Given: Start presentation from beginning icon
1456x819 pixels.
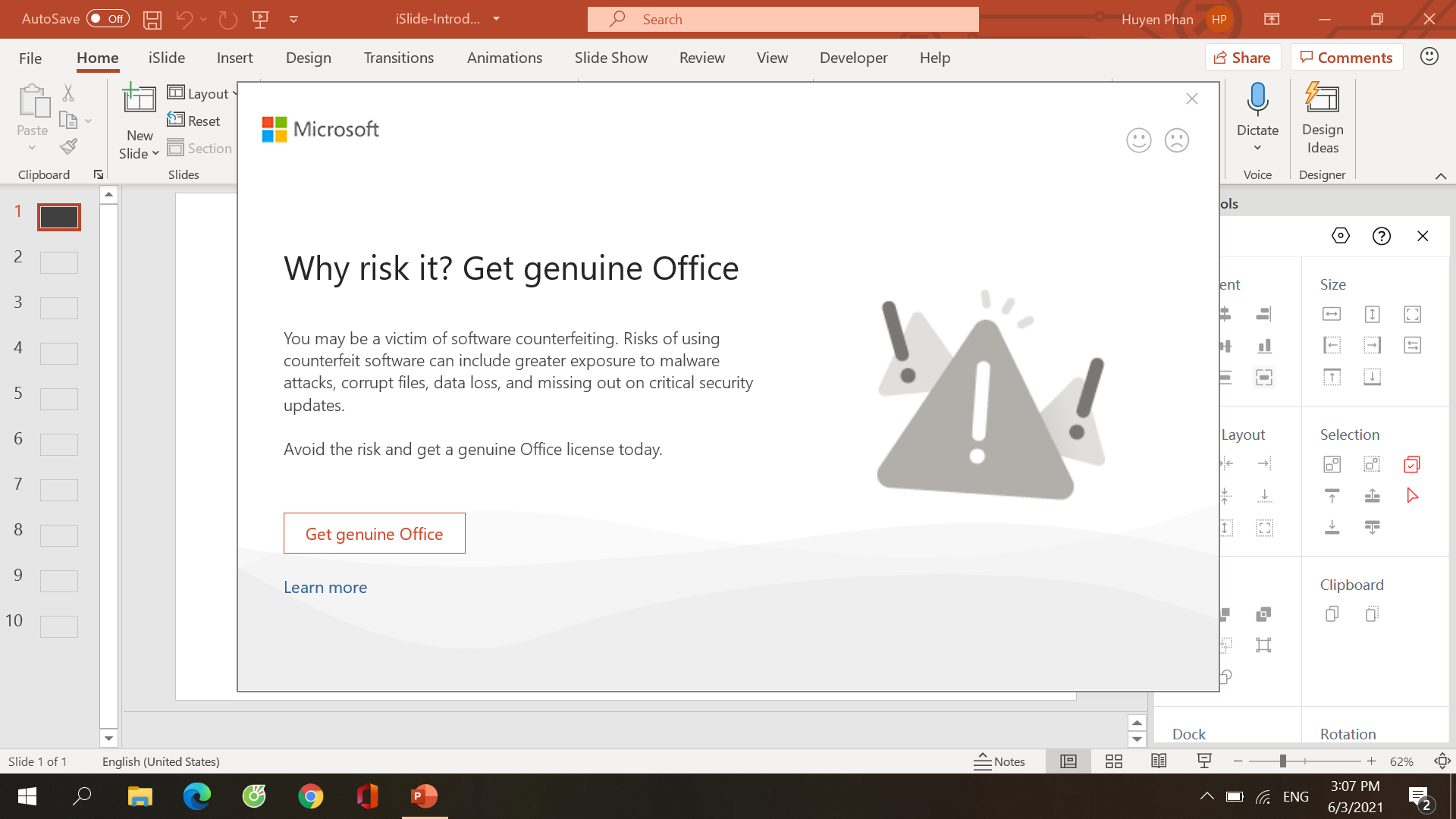Looking at the screenshot, I should pyautogui.click(x=260, y=20).
